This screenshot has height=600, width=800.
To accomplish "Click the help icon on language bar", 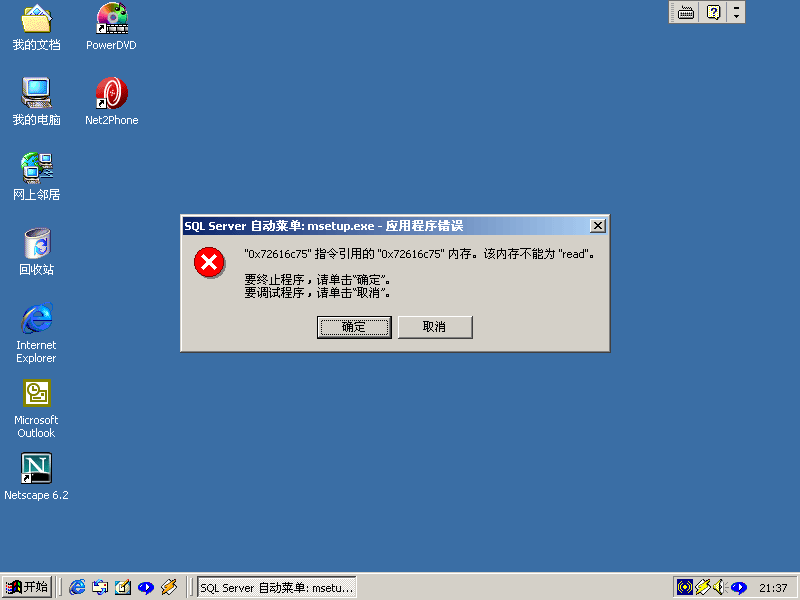I will pyautogui.click(x=713, y=12).
